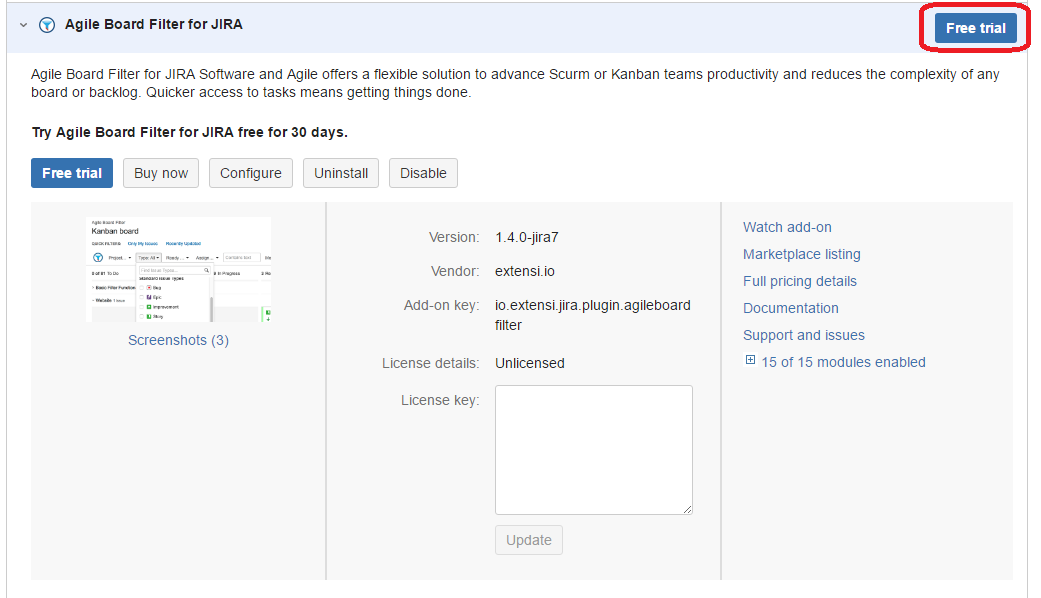Click the resize handle of License key box
This screenshot has width=1041, height=598.
pyautogui.click(x=687, y=509)
